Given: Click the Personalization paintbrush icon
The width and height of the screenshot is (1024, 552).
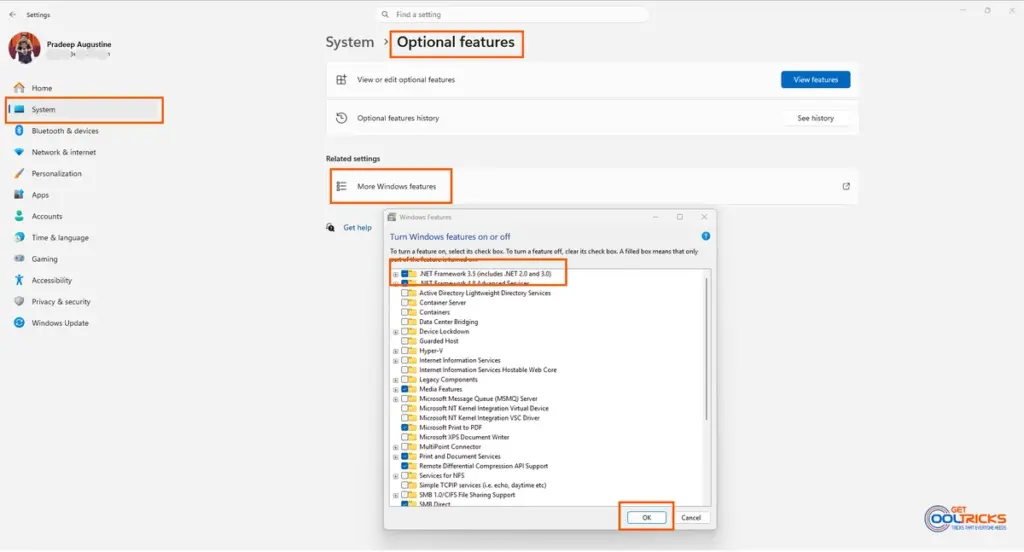Looking at the screenshot, I should tap(19, 173).
